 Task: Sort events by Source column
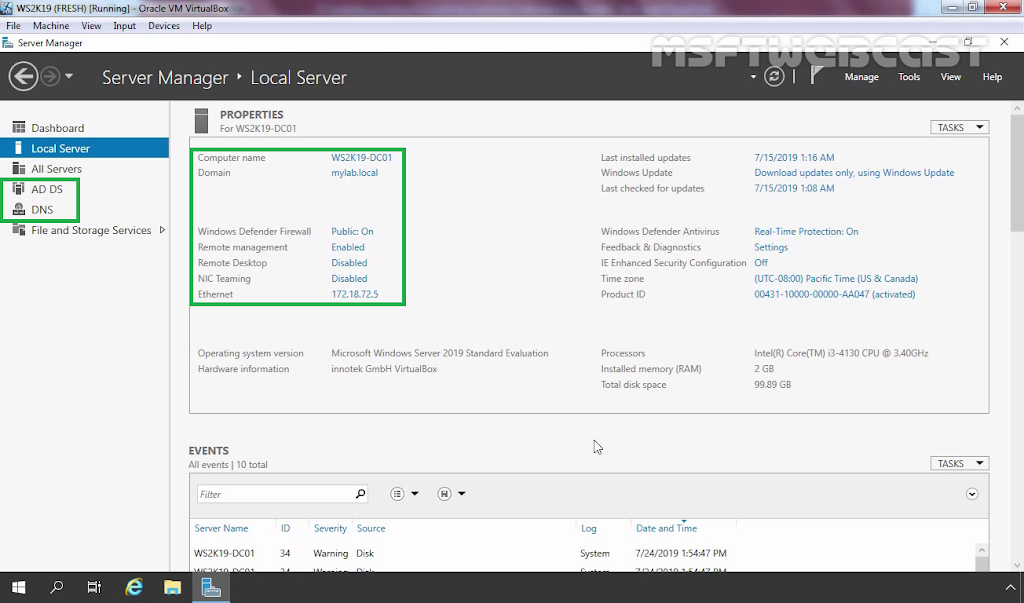(x=371, y=528)
